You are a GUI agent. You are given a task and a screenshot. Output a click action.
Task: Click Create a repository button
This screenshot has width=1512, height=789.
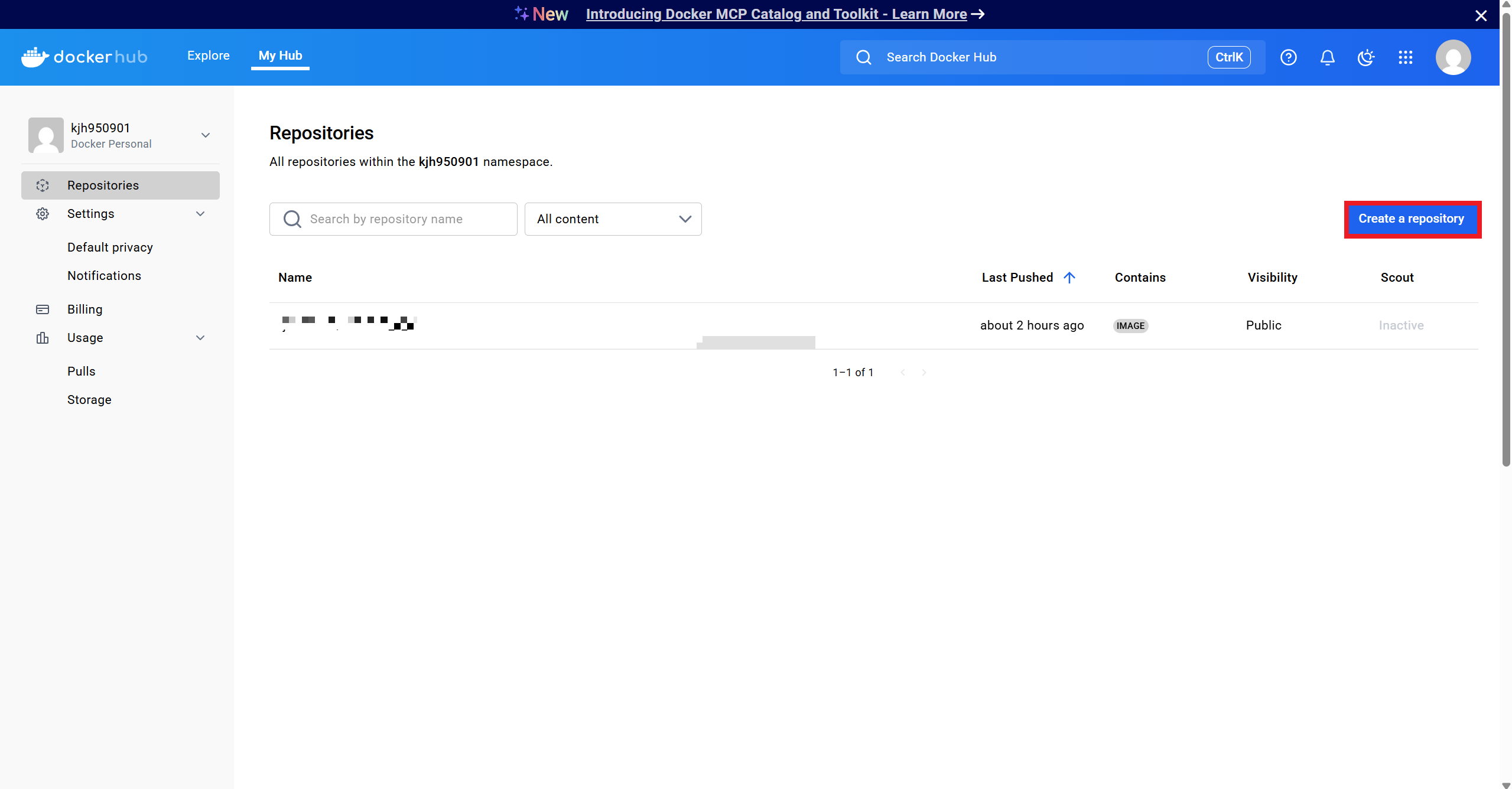click(x=1412, y=219)
